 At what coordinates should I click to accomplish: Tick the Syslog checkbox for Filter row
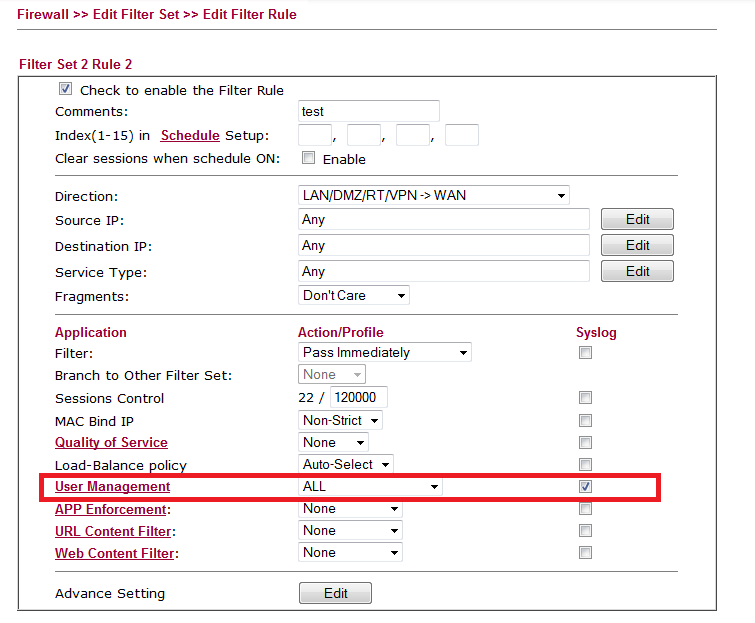586,352
